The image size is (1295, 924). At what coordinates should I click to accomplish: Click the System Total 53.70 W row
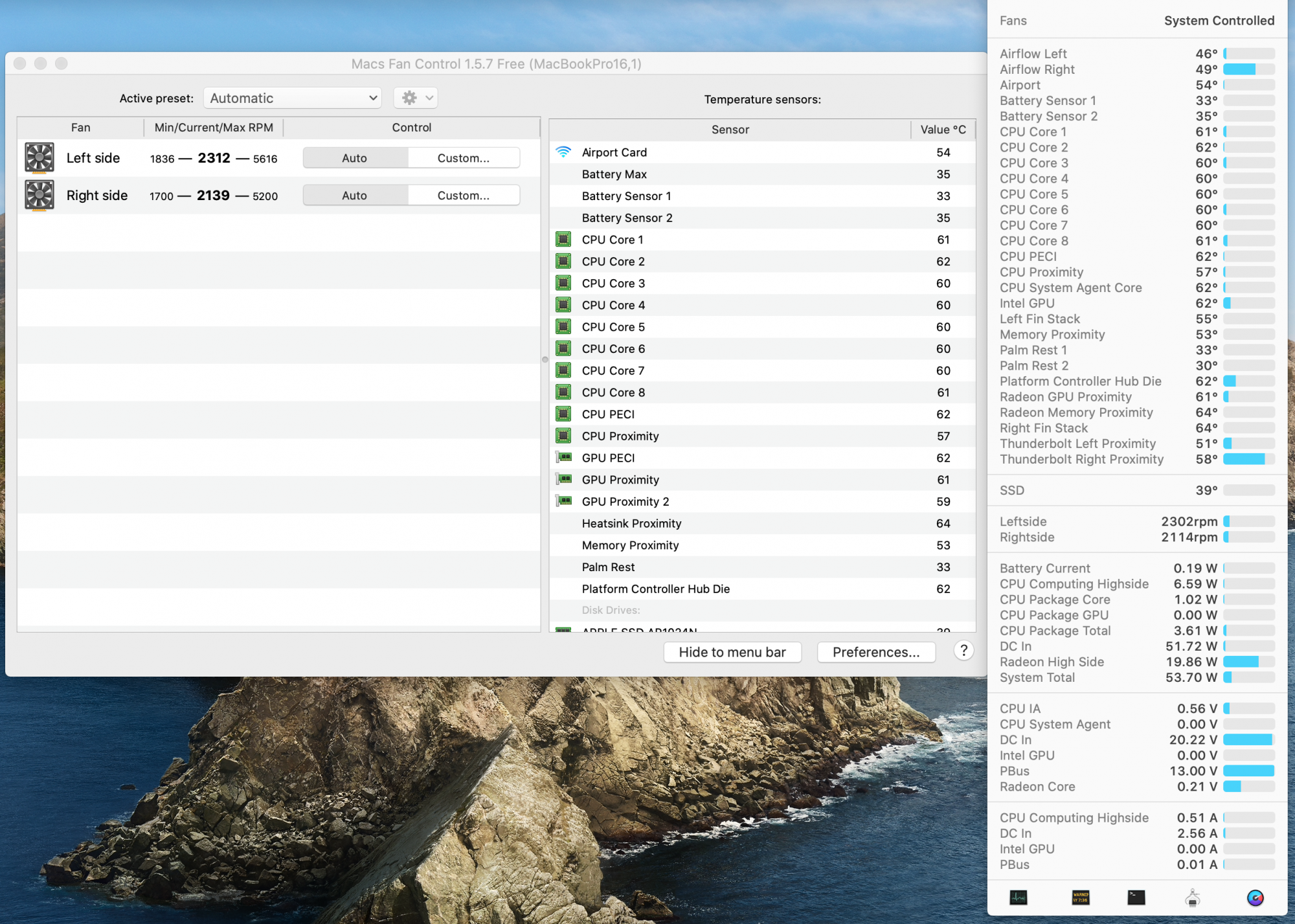coord(1137,677)
